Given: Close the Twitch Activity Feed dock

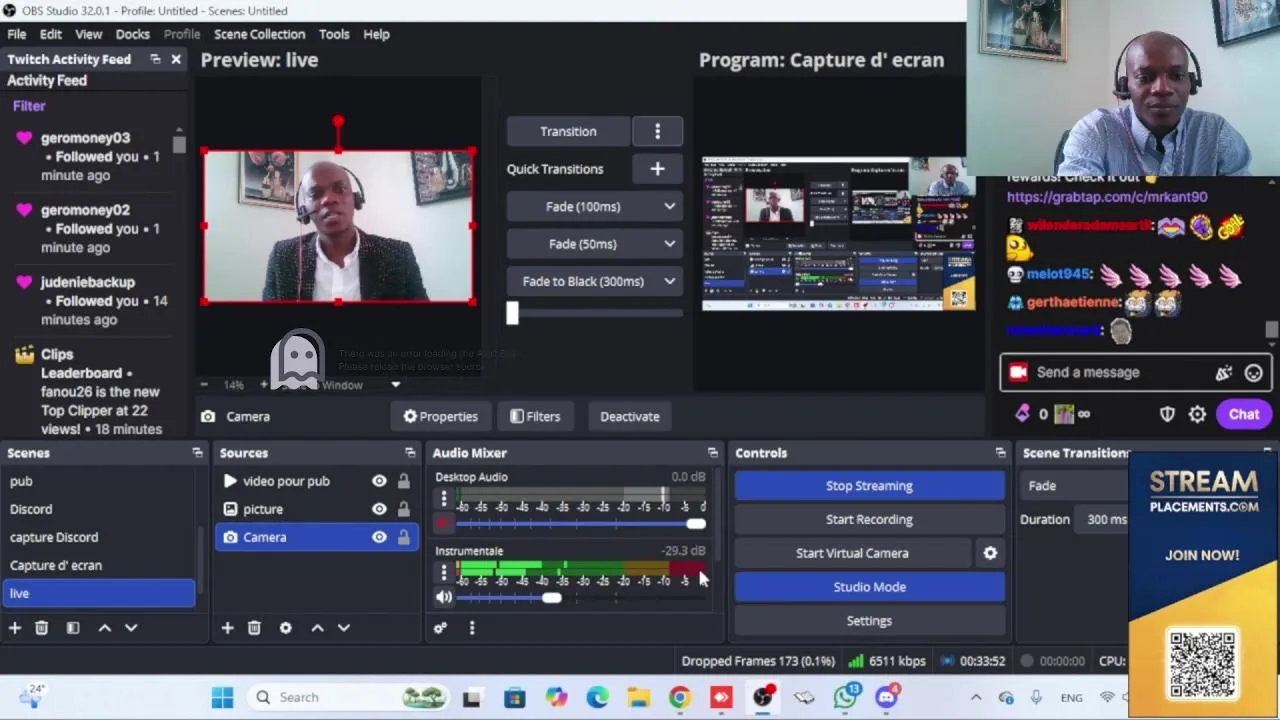Looking at the screenshot, I should [x=176, y=59].
